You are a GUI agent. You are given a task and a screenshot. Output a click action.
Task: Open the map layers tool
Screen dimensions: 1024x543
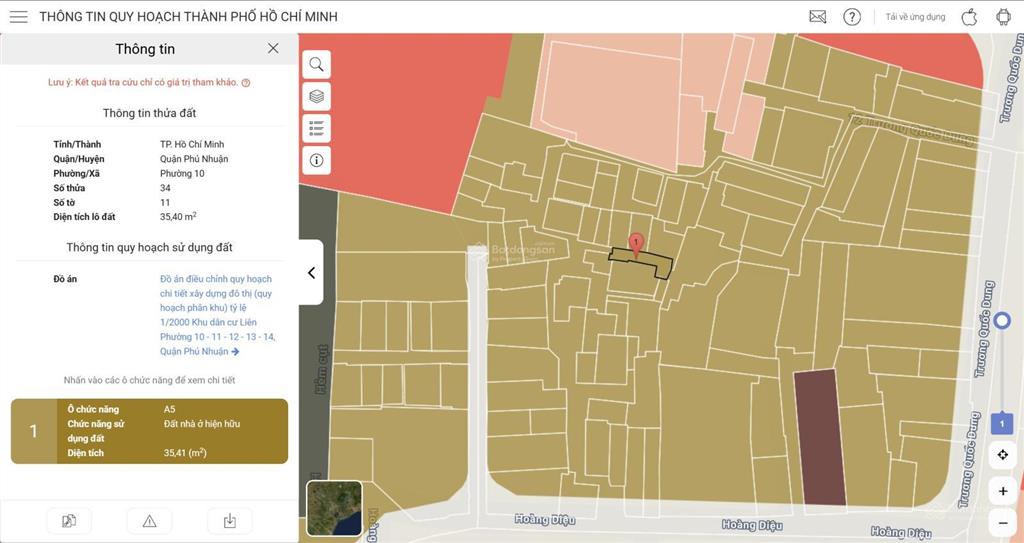tap(317, 96)
